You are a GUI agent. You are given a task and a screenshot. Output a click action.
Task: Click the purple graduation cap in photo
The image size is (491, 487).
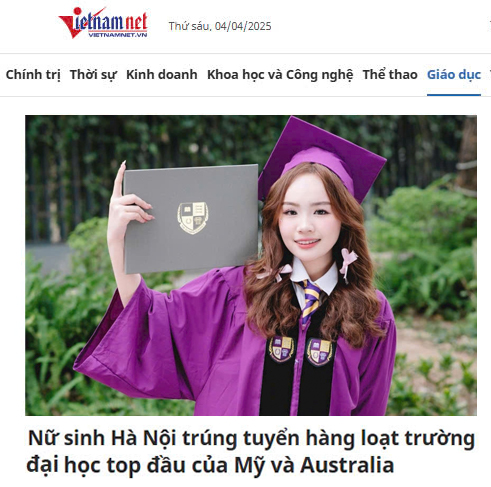[321, 159]
